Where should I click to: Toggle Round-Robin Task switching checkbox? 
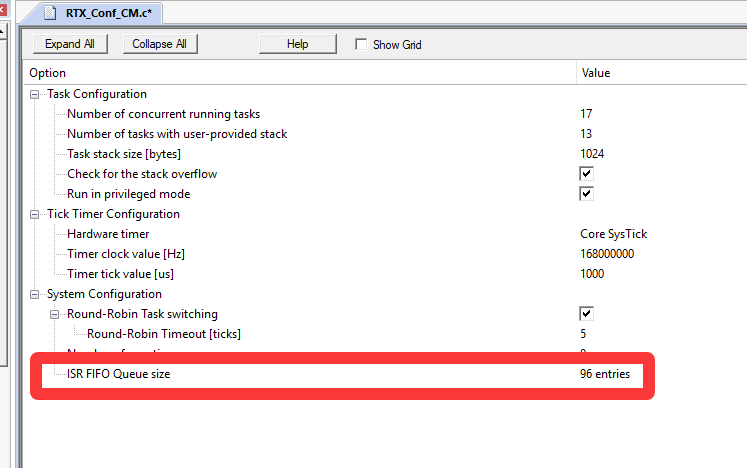click(x=586, y=314)
